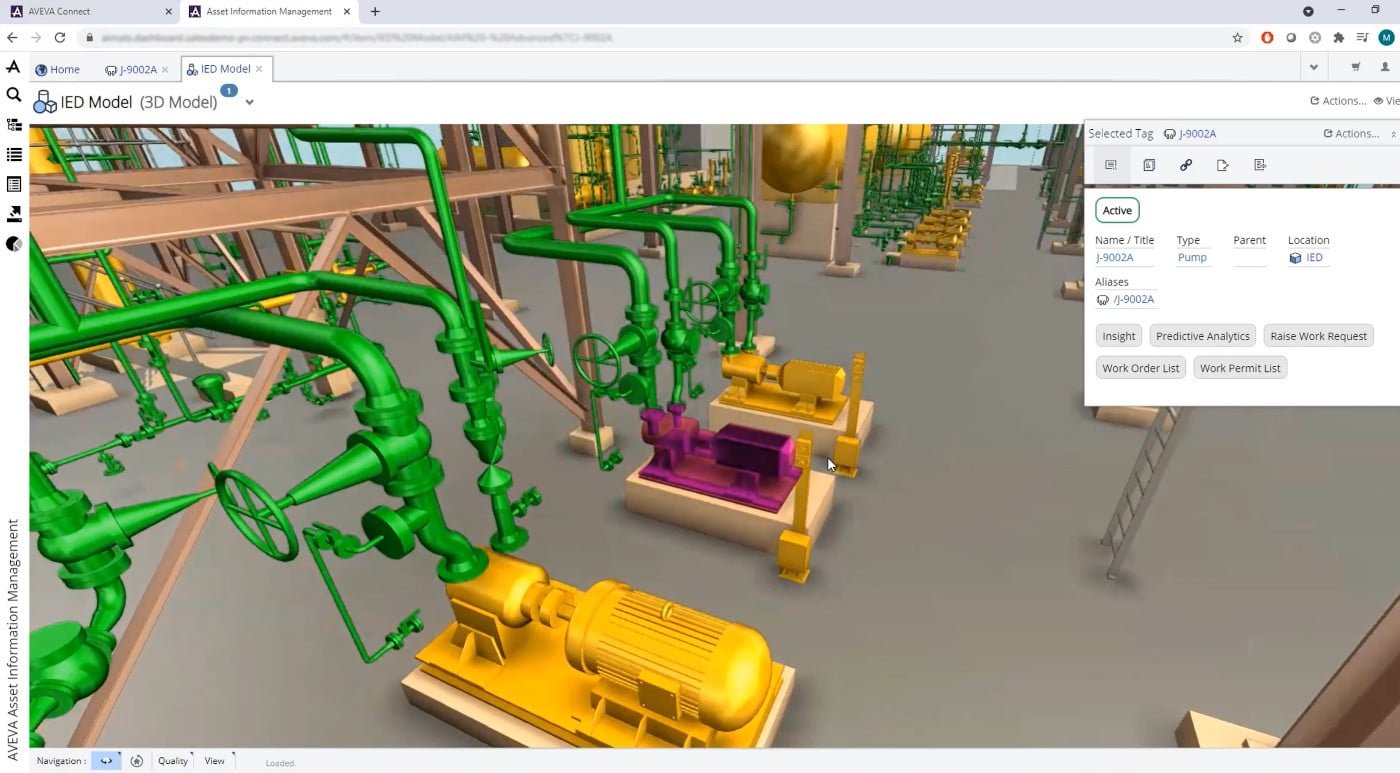Click the browser back arrow
The image size is (1400, 773).
12,38
